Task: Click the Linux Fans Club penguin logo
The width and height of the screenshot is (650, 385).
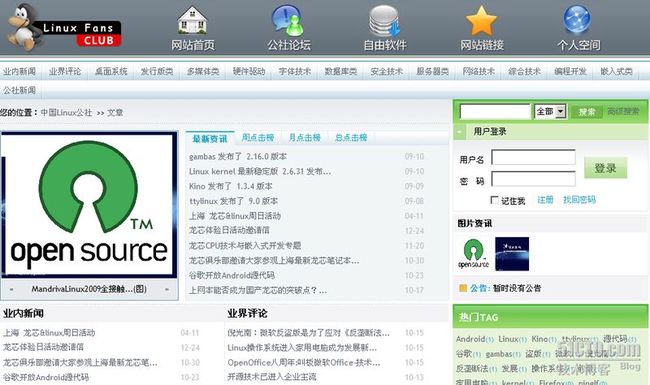Action: click(64, 27)
